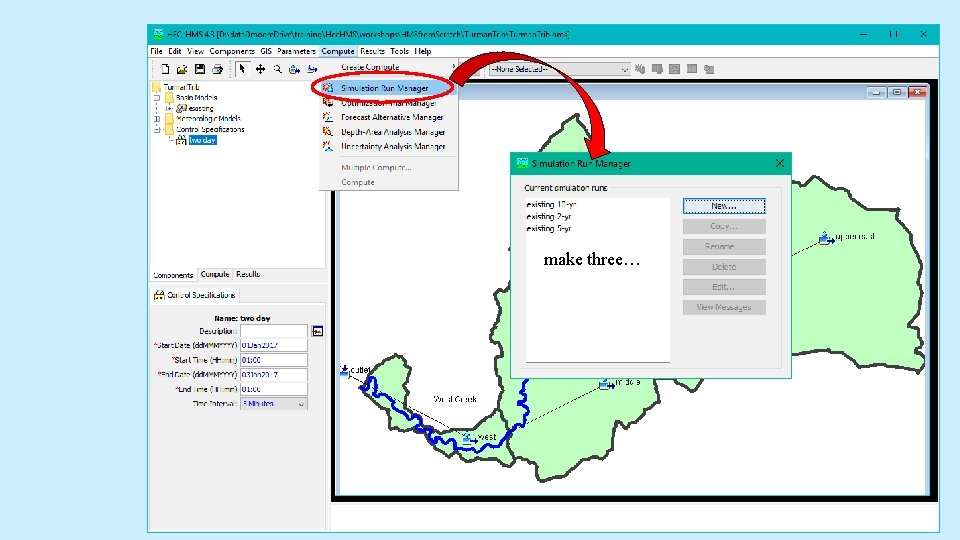Select the zoom magnifier tool
The height and width of the screenshot is (540, 960).
(277, 69)
